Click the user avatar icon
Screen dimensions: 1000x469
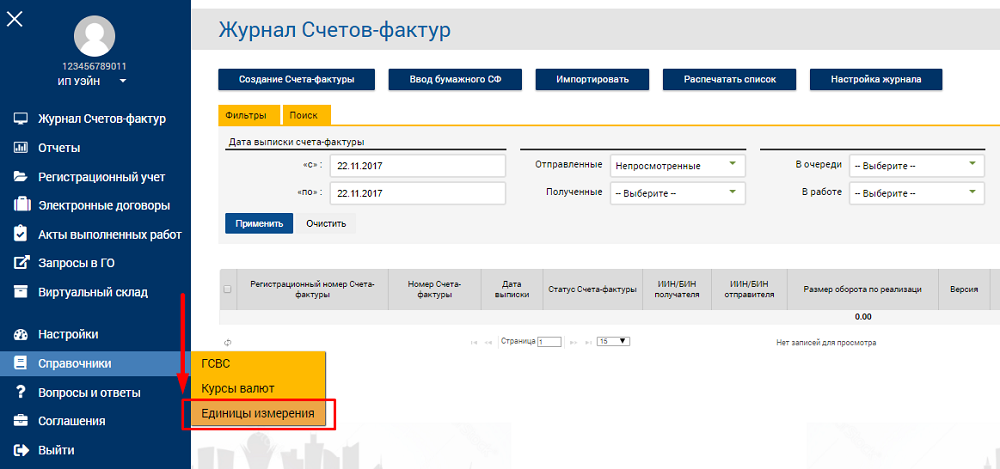pyautogui.click(x=94, y=36)
